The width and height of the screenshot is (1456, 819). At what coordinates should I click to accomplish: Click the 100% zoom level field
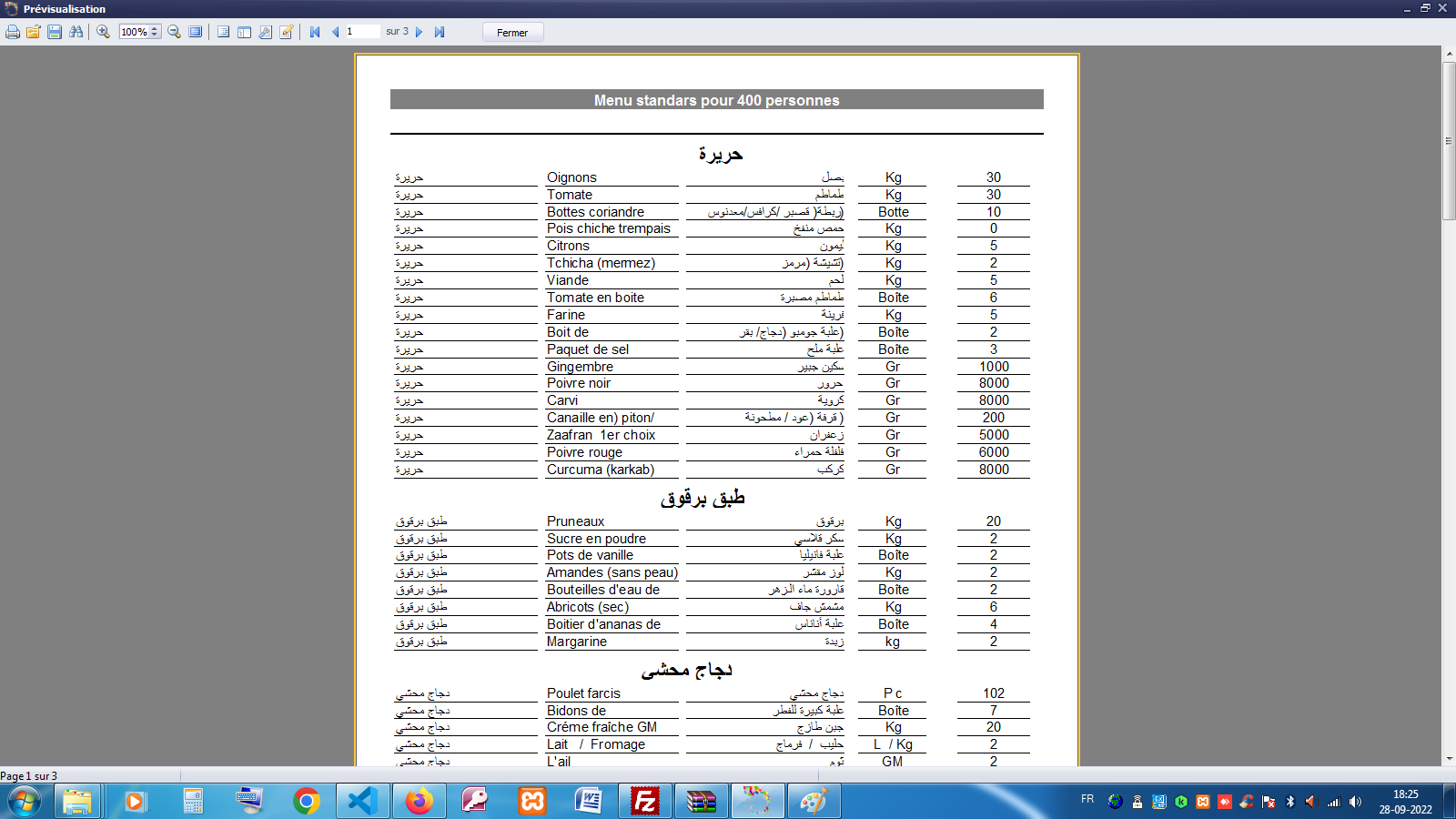pos(134,32)
